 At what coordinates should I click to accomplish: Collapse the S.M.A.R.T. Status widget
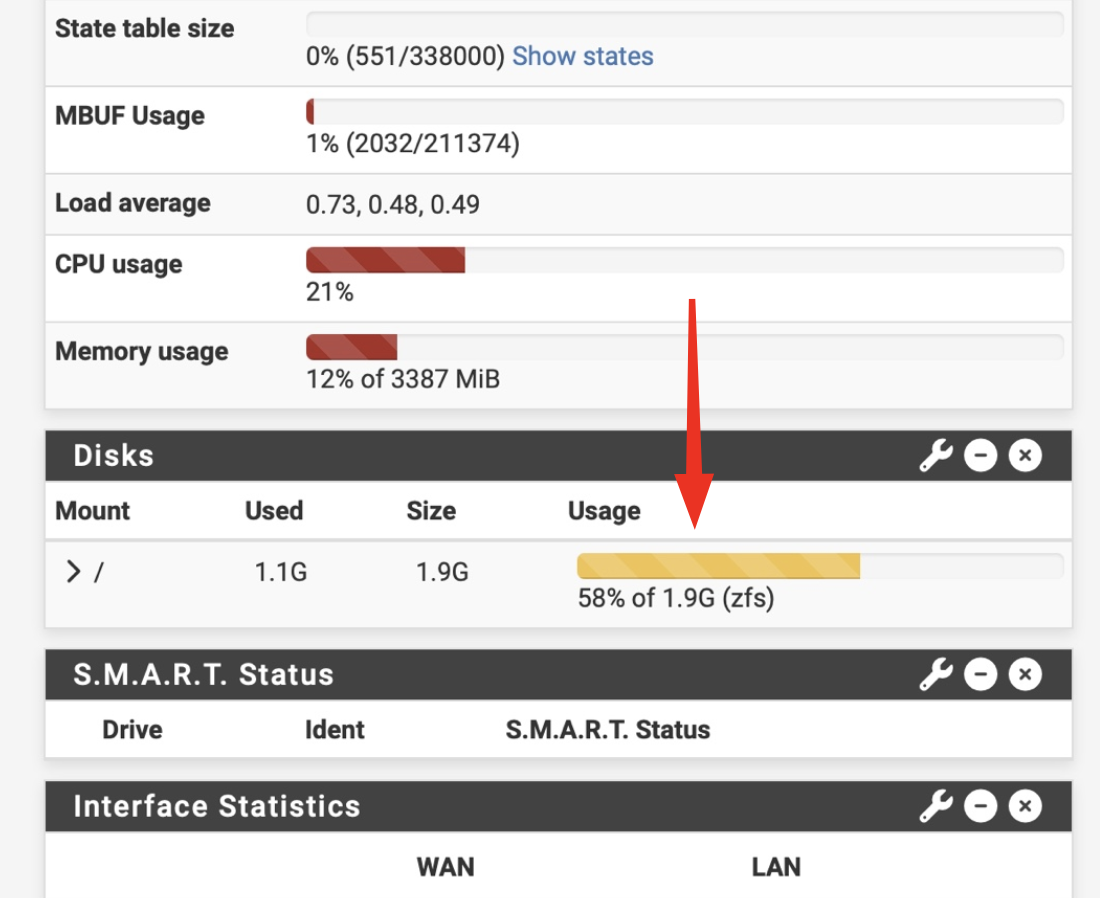click(x=980, y=675)
